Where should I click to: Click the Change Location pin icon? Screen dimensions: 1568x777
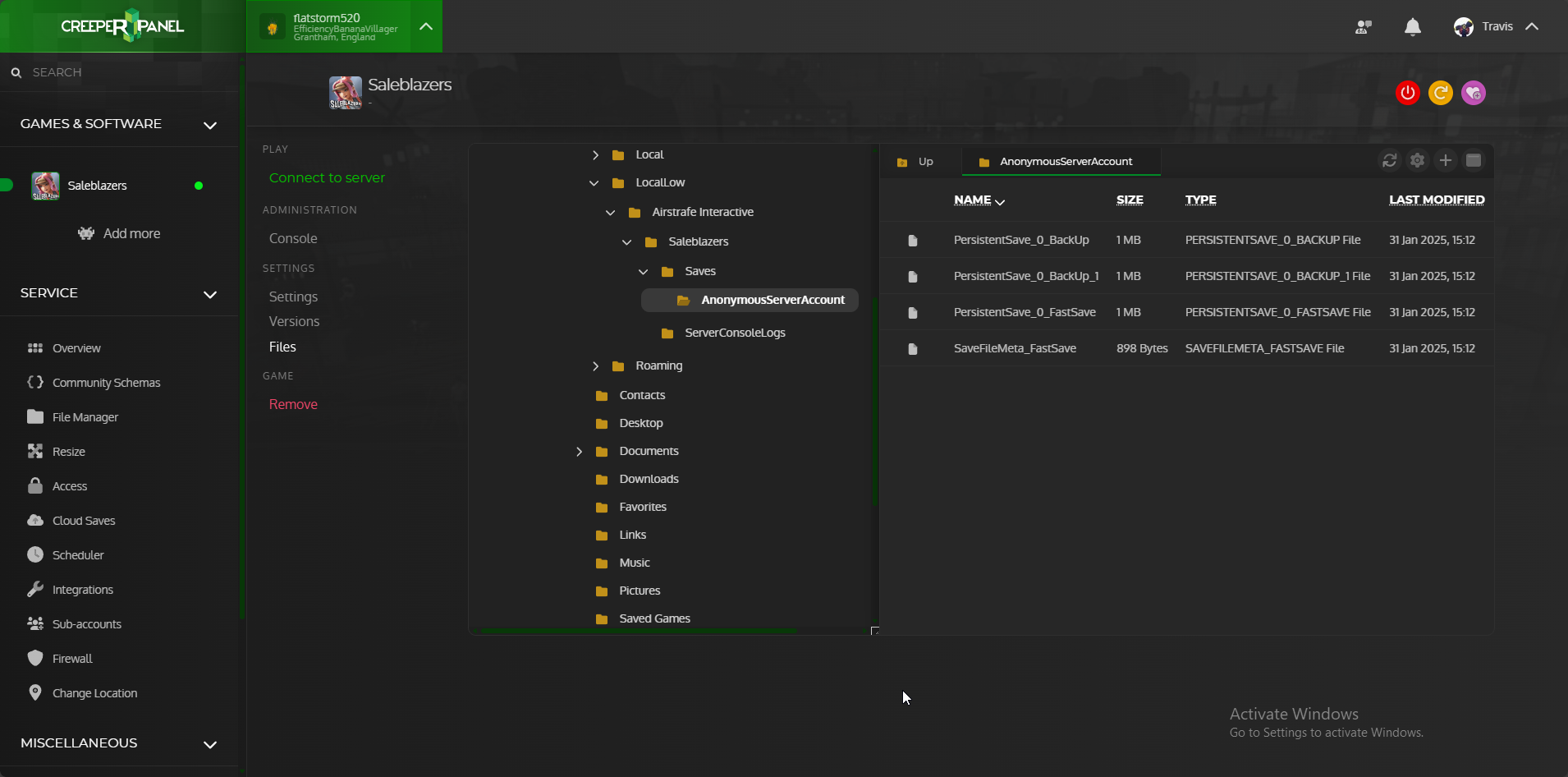click(35, 692)
